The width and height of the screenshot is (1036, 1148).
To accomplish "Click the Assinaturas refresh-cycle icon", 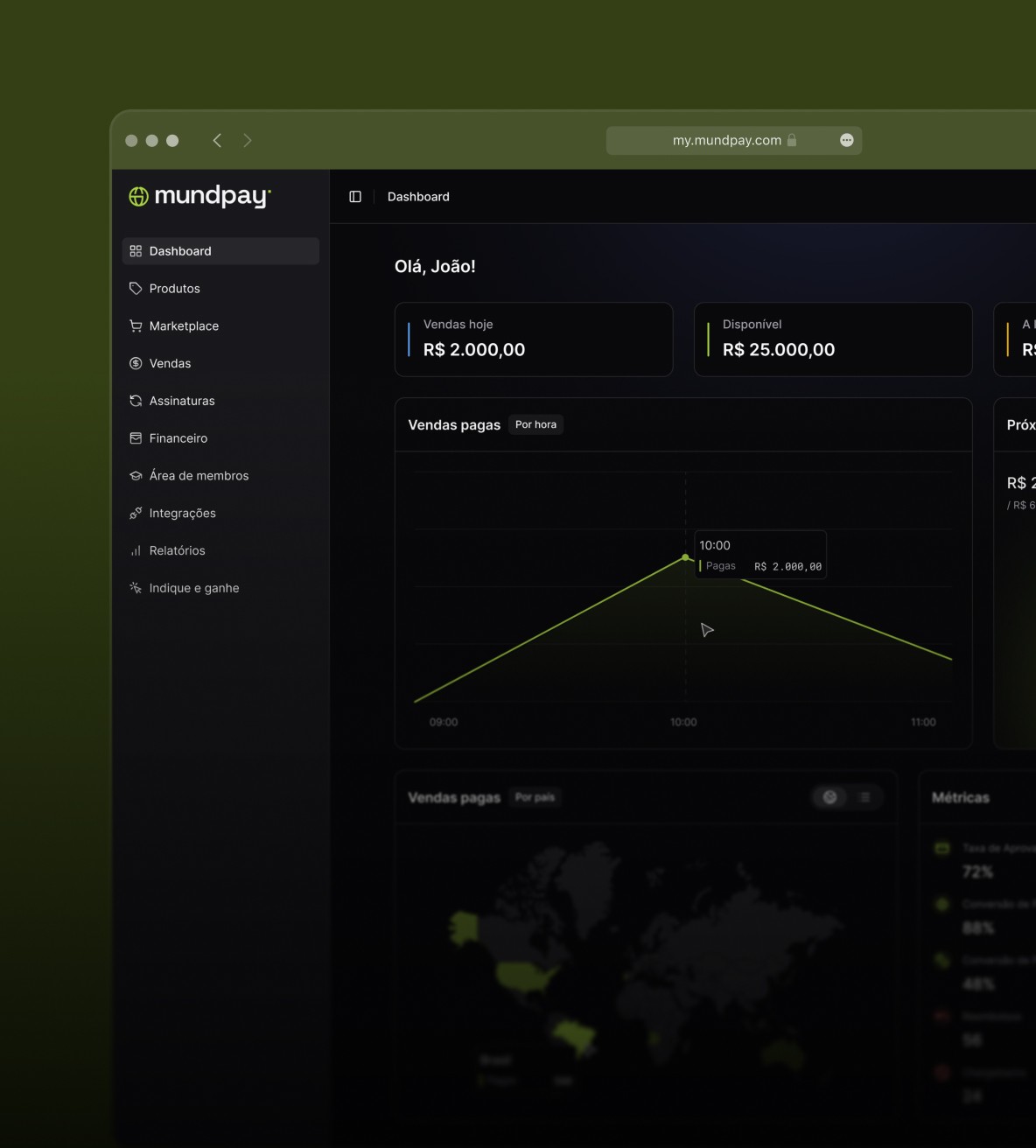I will tap(136, 401).
